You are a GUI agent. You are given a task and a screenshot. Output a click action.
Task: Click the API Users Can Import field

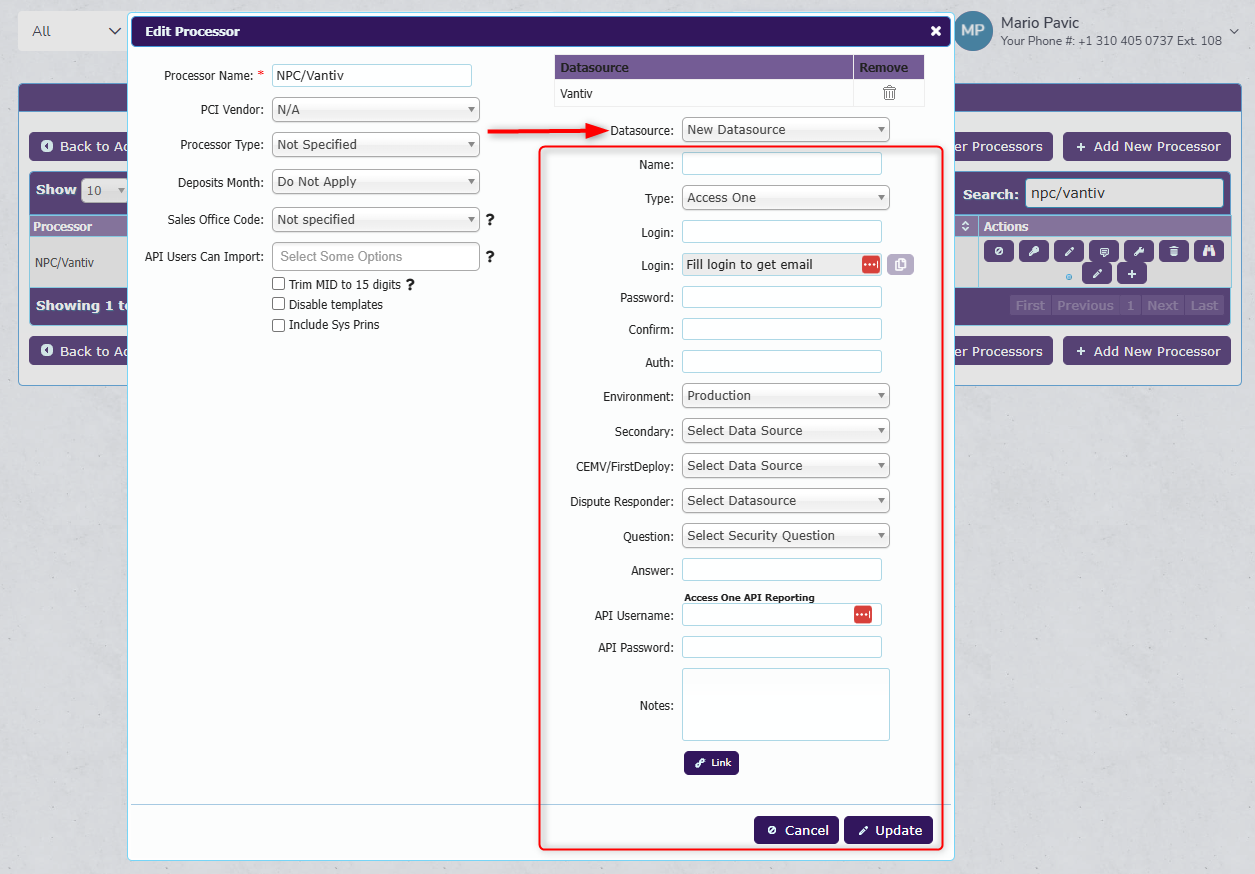376,256
